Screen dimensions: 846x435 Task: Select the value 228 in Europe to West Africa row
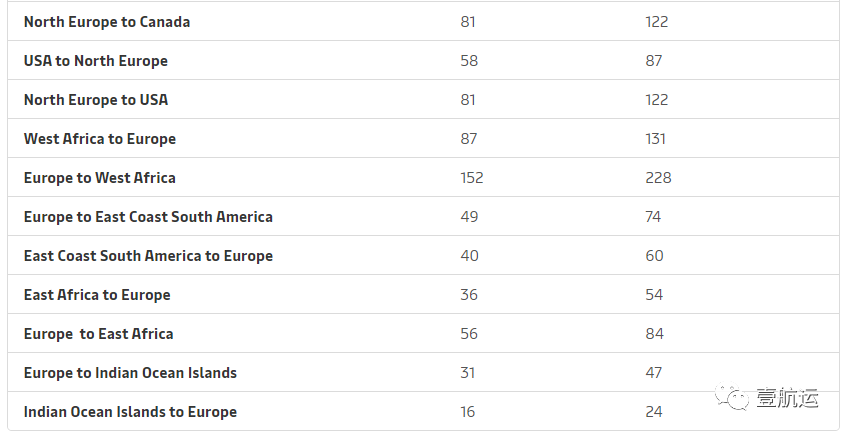tap(658, 178)
